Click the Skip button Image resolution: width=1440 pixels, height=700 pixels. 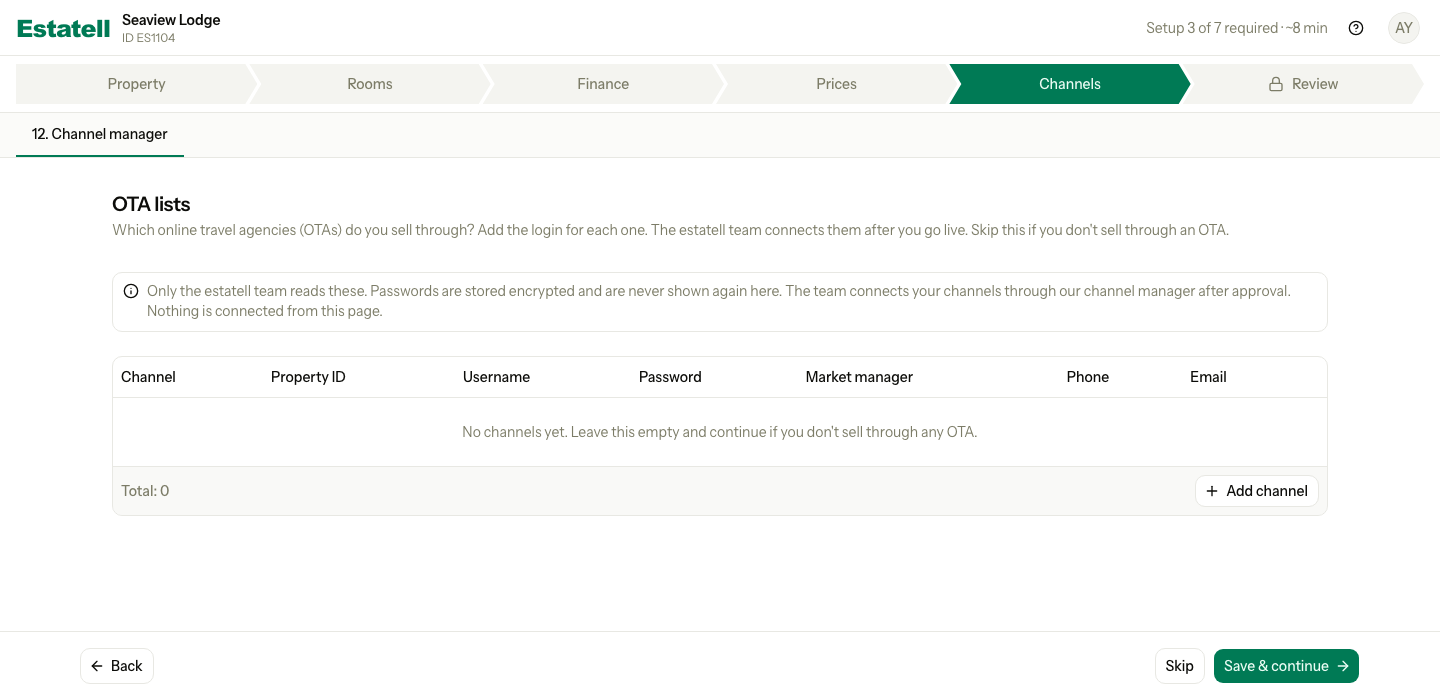click(x=1179, y=666)
